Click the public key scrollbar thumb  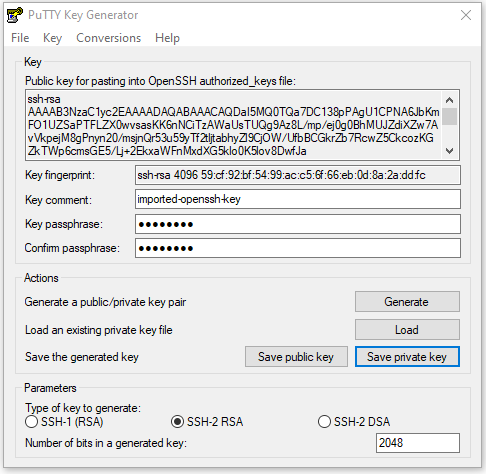[x=449, y=116]
